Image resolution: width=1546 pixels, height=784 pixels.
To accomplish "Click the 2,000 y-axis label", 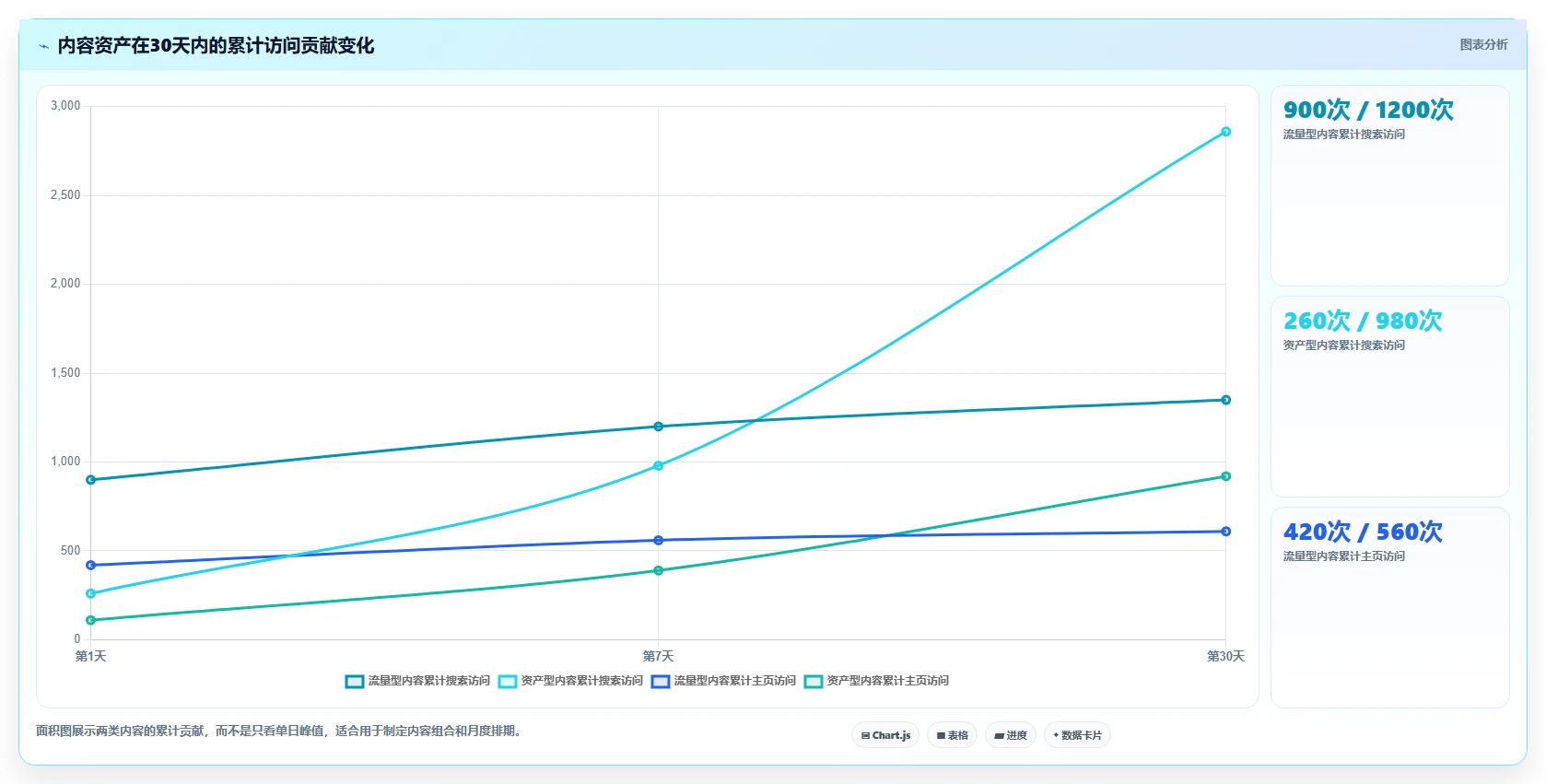I will 65,284.
